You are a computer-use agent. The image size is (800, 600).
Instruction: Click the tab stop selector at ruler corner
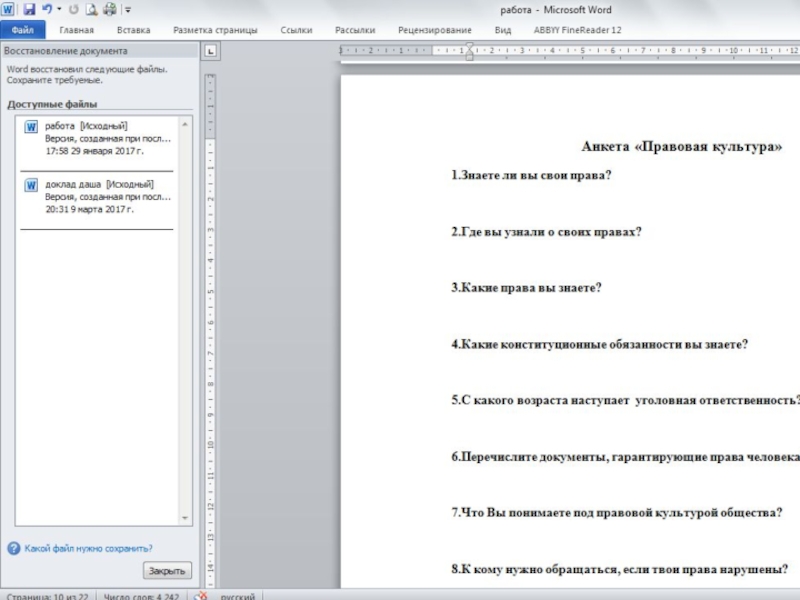click(x=210, y=50)
